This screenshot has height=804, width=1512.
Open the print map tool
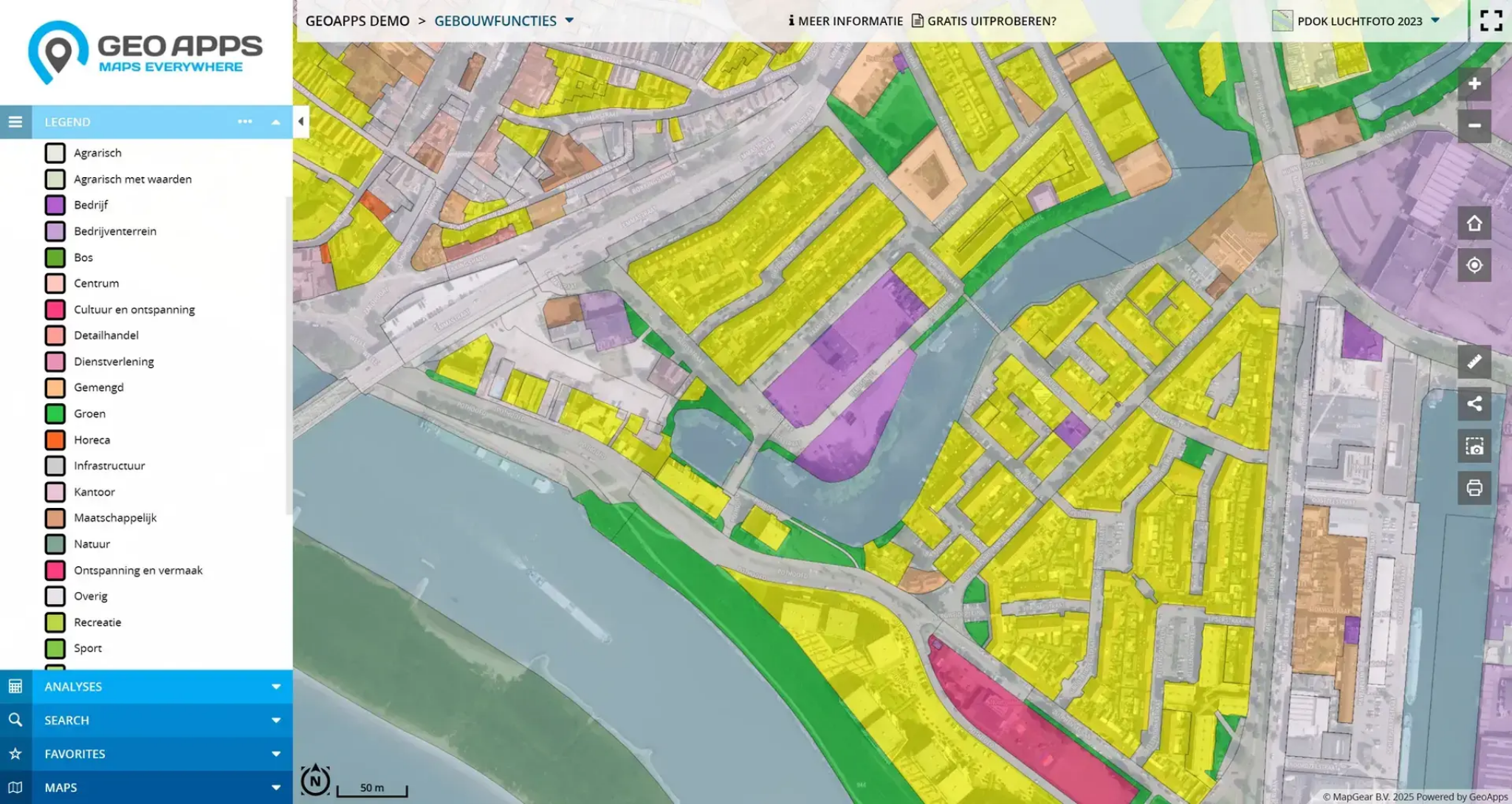(1474, 488)
